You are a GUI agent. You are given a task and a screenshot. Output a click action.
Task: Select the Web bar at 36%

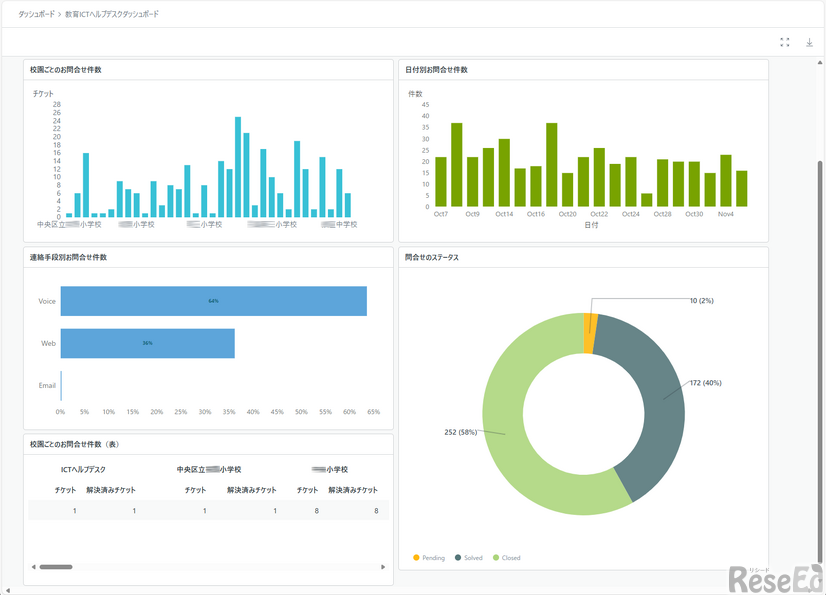147,343
